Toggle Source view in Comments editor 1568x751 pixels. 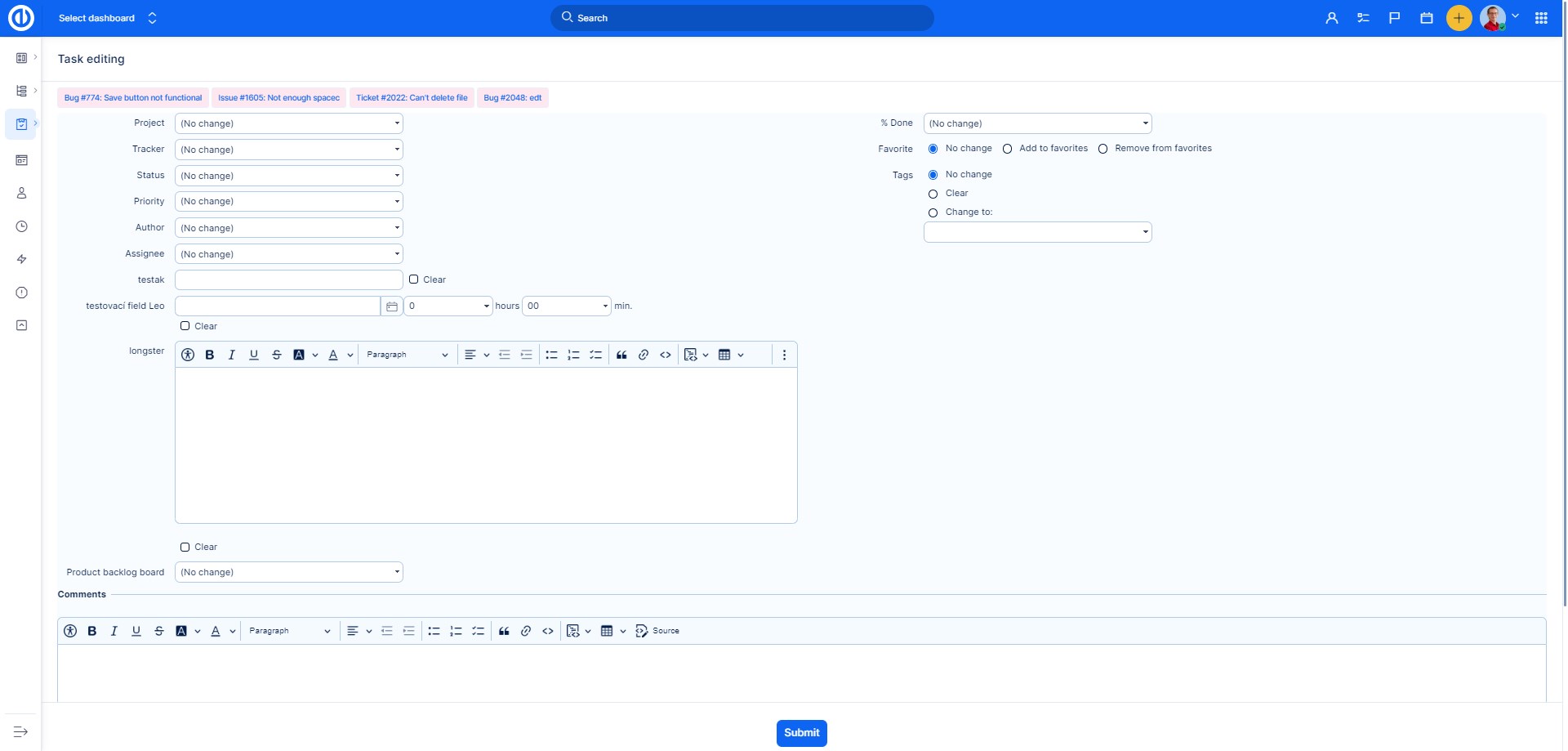657,631
